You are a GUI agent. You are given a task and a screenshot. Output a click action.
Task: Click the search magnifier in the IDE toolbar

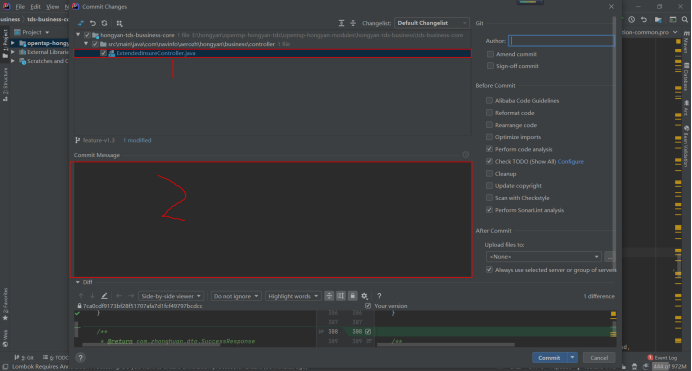coord(684,19)
